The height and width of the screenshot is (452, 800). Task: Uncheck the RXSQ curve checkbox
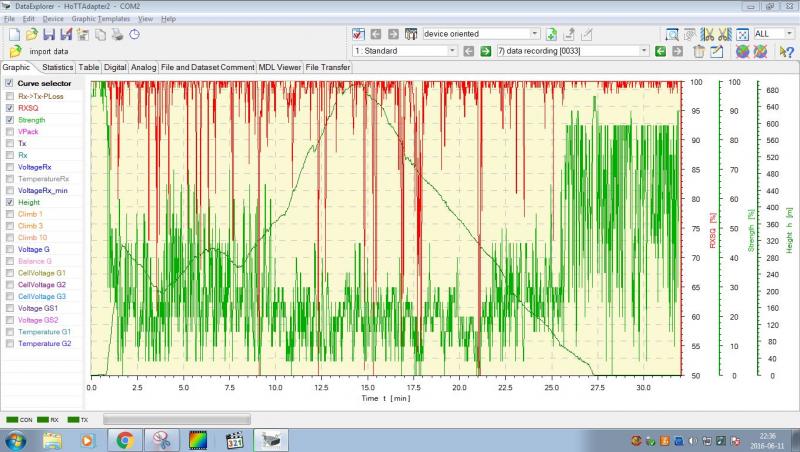pos(10,107)
